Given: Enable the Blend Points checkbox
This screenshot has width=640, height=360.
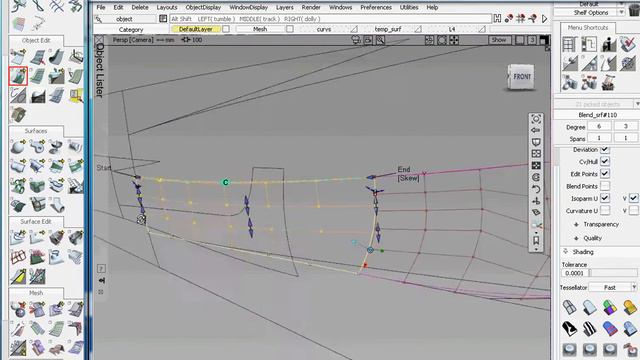Looking at the screenshot, I should pos(605,186).
